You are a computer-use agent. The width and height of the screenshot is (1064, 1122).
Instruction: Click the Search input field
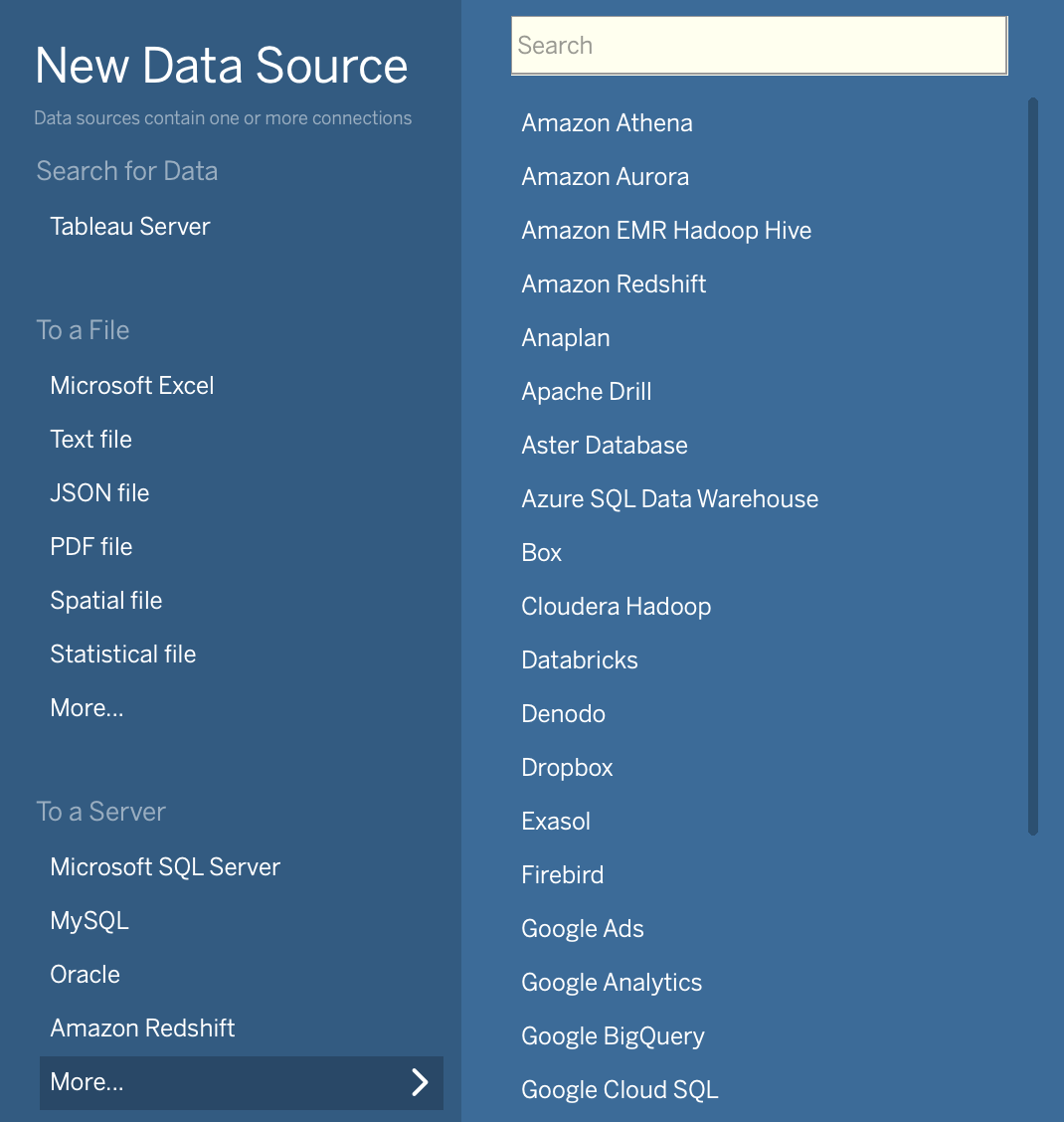point(759,44)
